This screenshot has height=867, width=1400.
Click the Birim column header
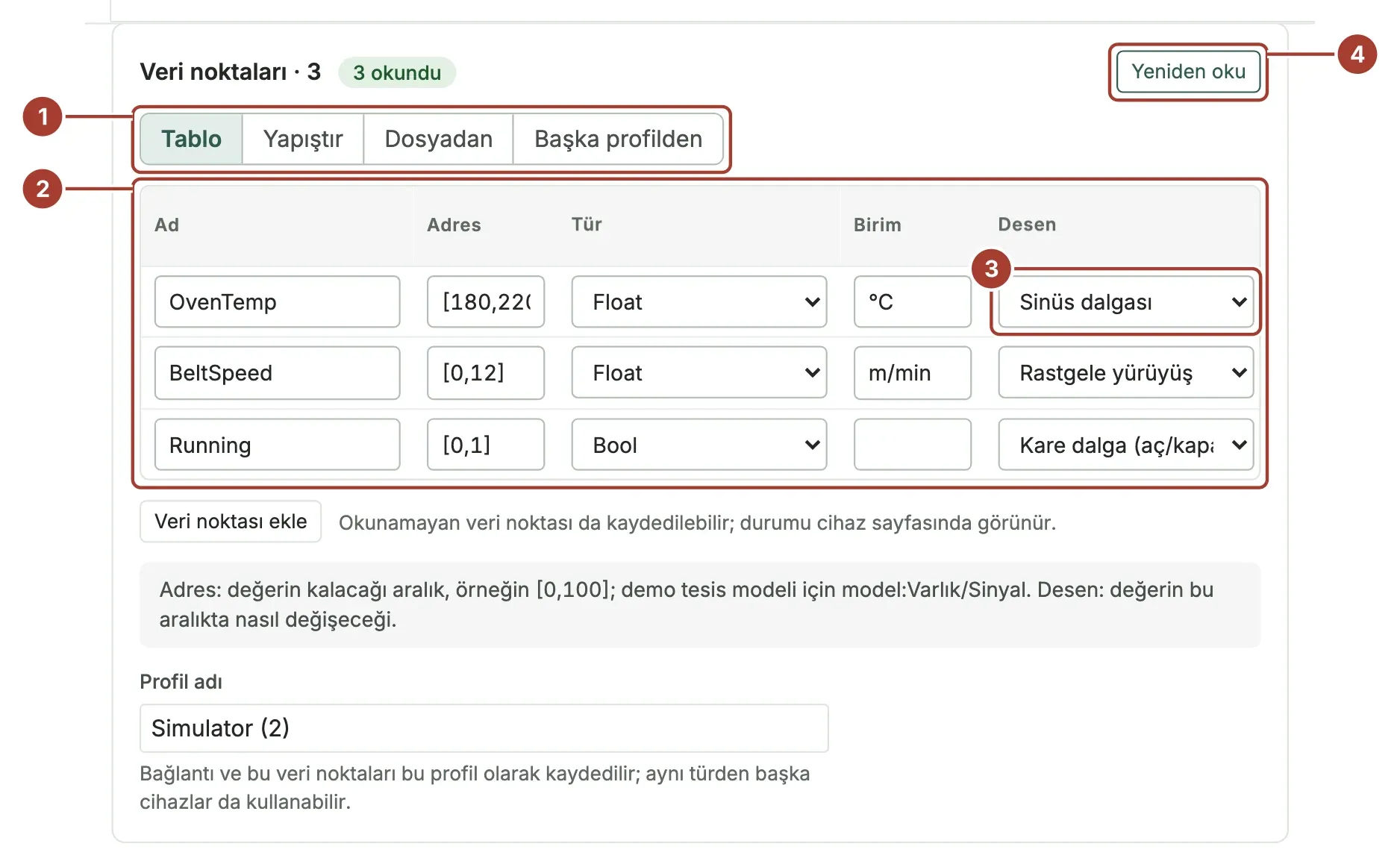878,225
